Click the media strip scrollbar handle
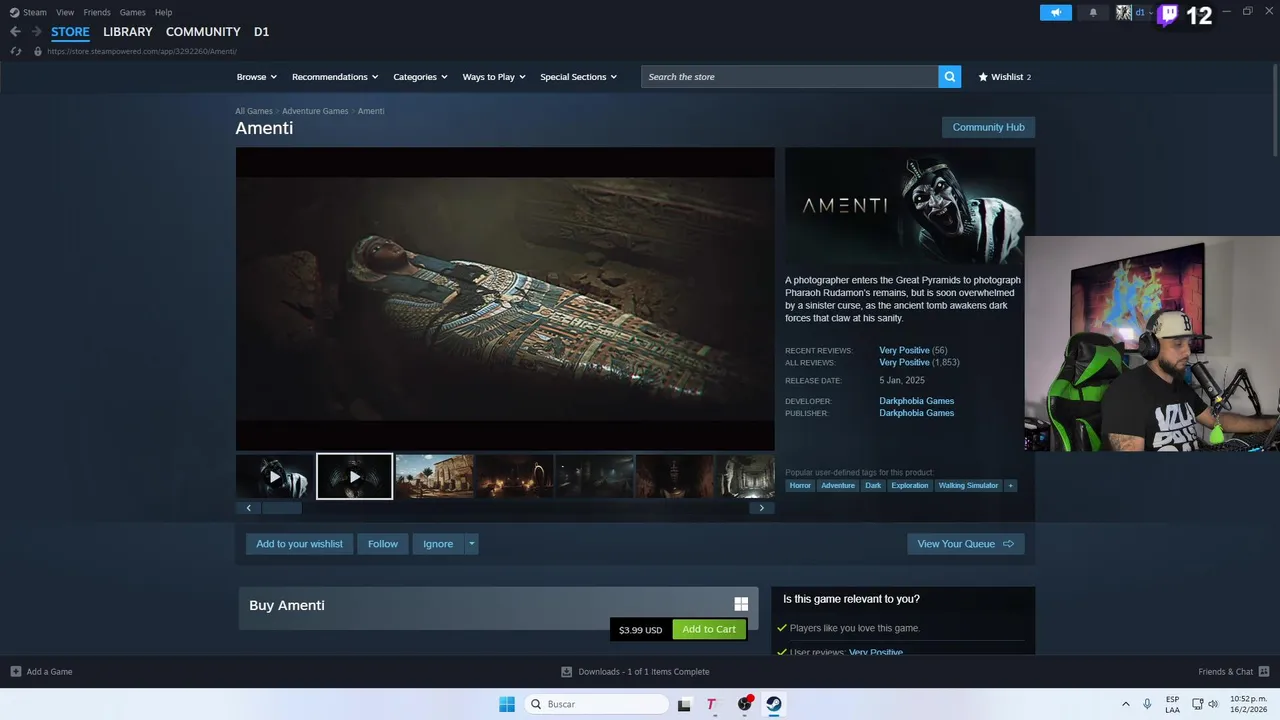This screenshot has height=720, width=1280. pos(281,508)
